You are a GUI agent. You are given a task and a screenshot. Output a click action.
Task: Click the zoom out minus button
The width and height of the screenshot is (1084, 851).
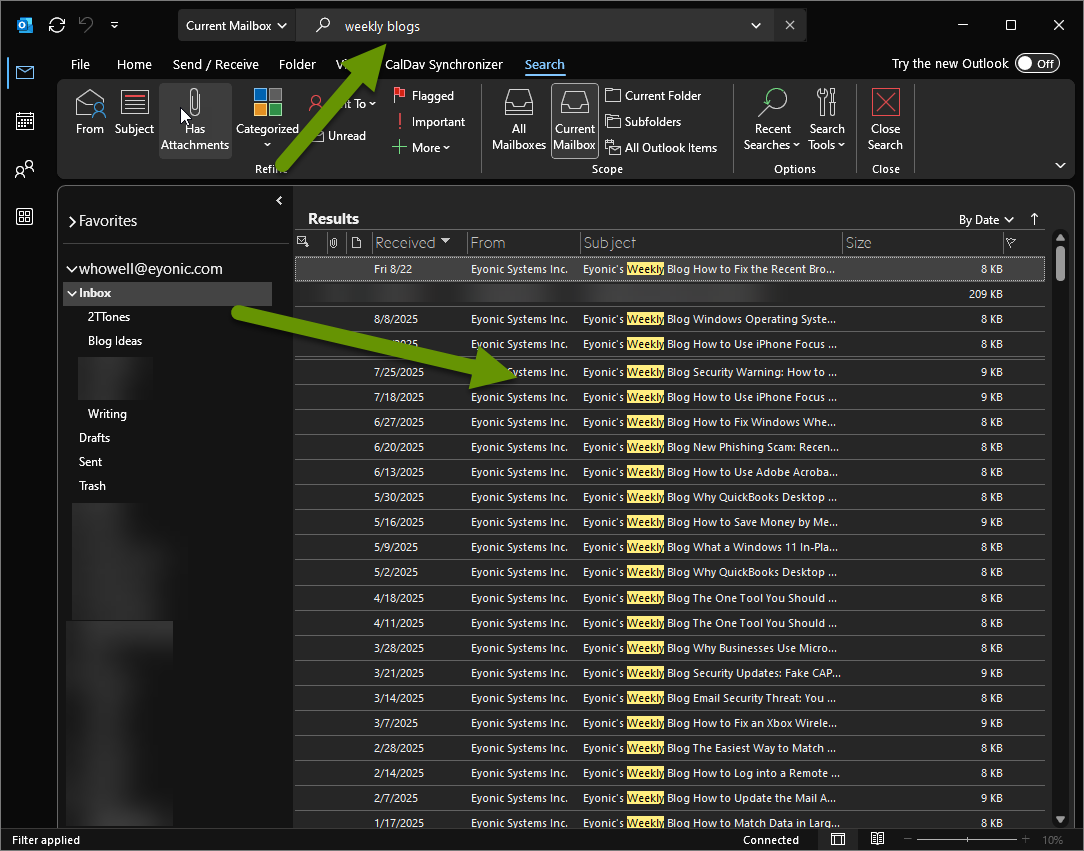pos(909,839)
